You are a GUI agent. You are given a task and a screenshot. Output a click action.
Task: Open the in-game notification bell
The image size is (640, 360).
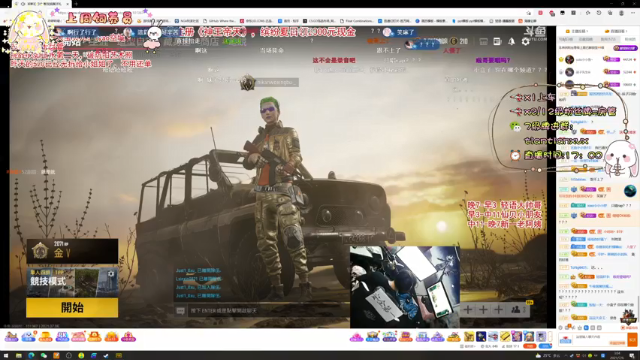[511, 42]
